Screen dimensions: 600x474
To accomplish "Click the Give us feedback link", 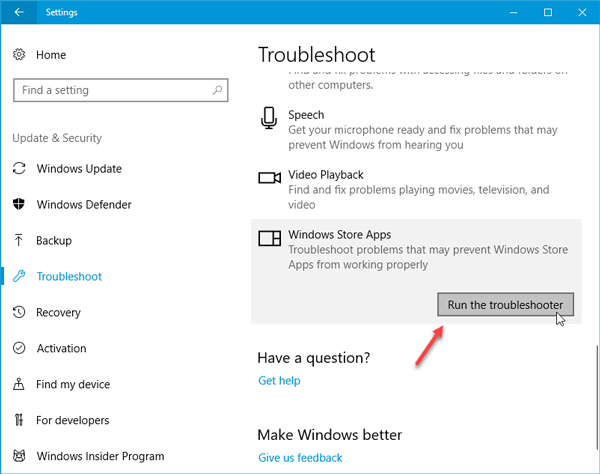I will point(300,458).
